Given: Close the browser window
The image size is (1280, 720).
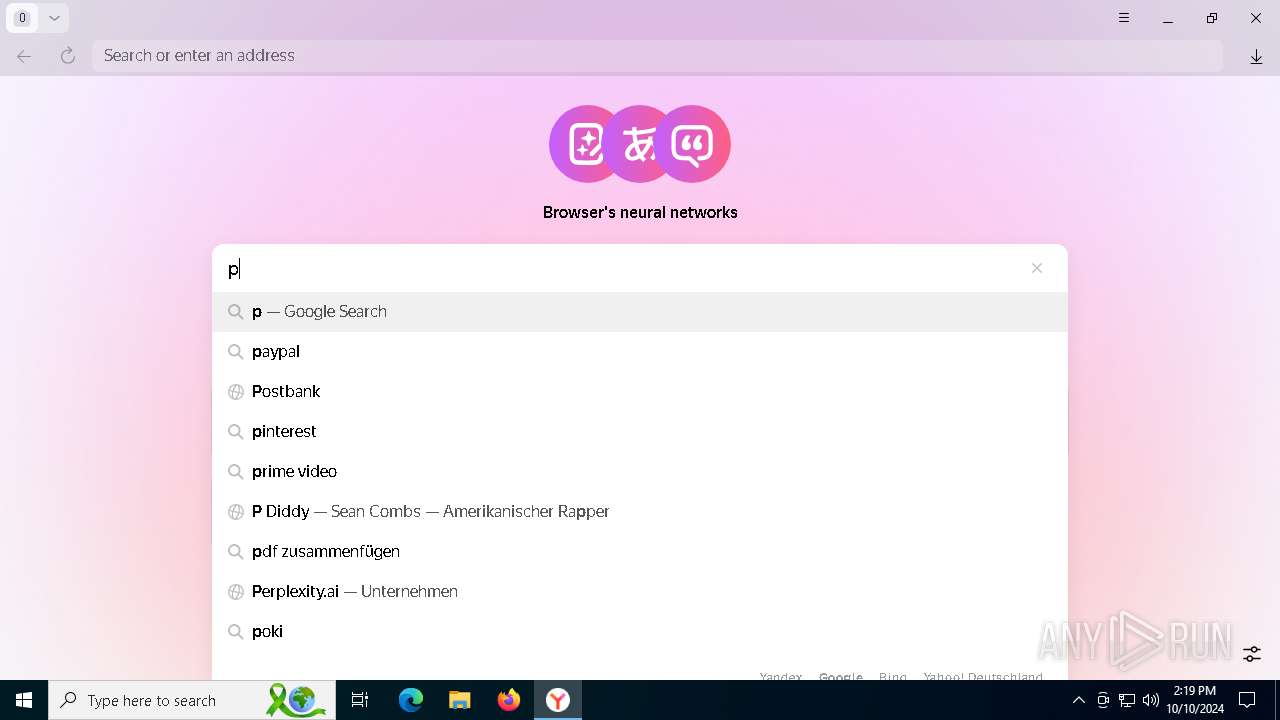Looking at the screenshot, I should tap(1256, 18).
